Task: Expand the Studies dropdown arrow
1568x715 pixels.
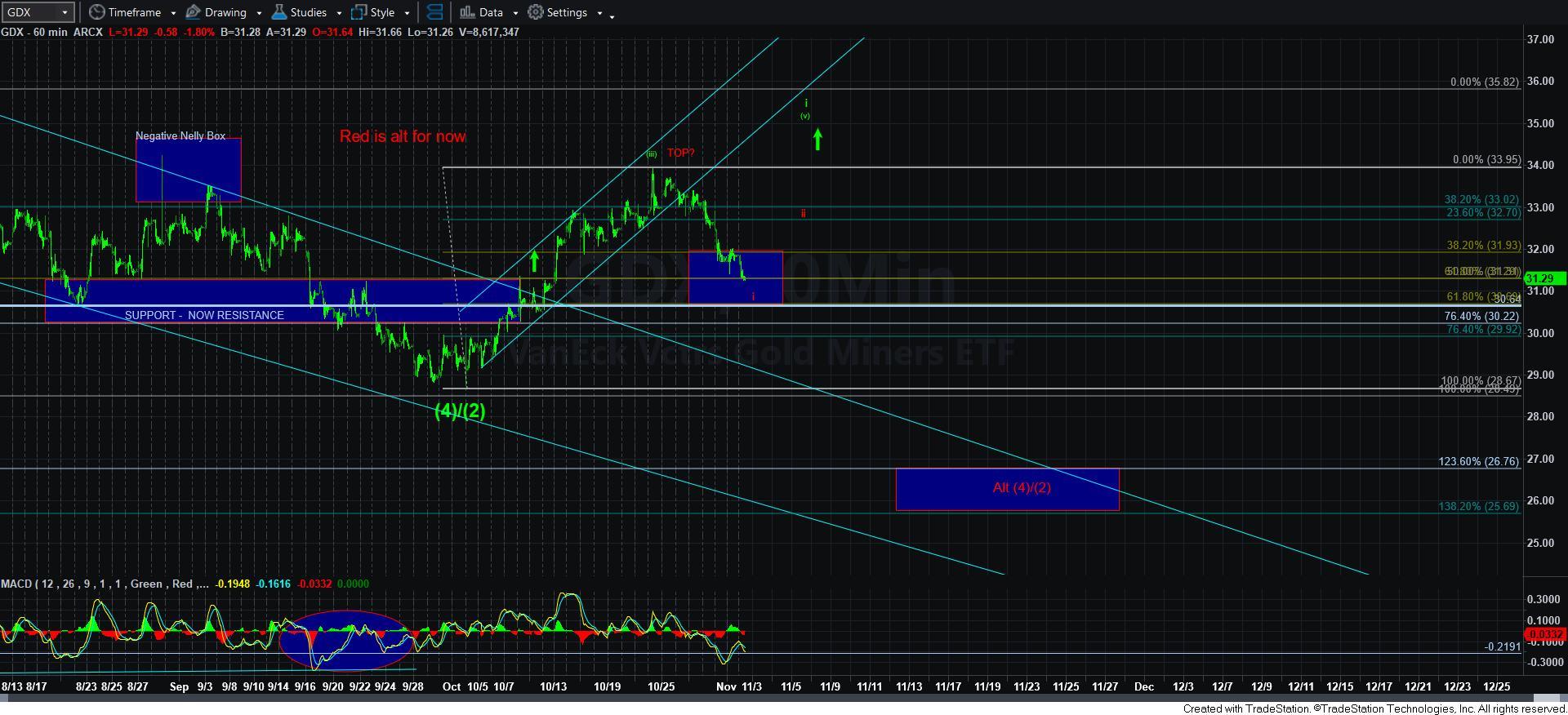Action: tap(339, 13)
